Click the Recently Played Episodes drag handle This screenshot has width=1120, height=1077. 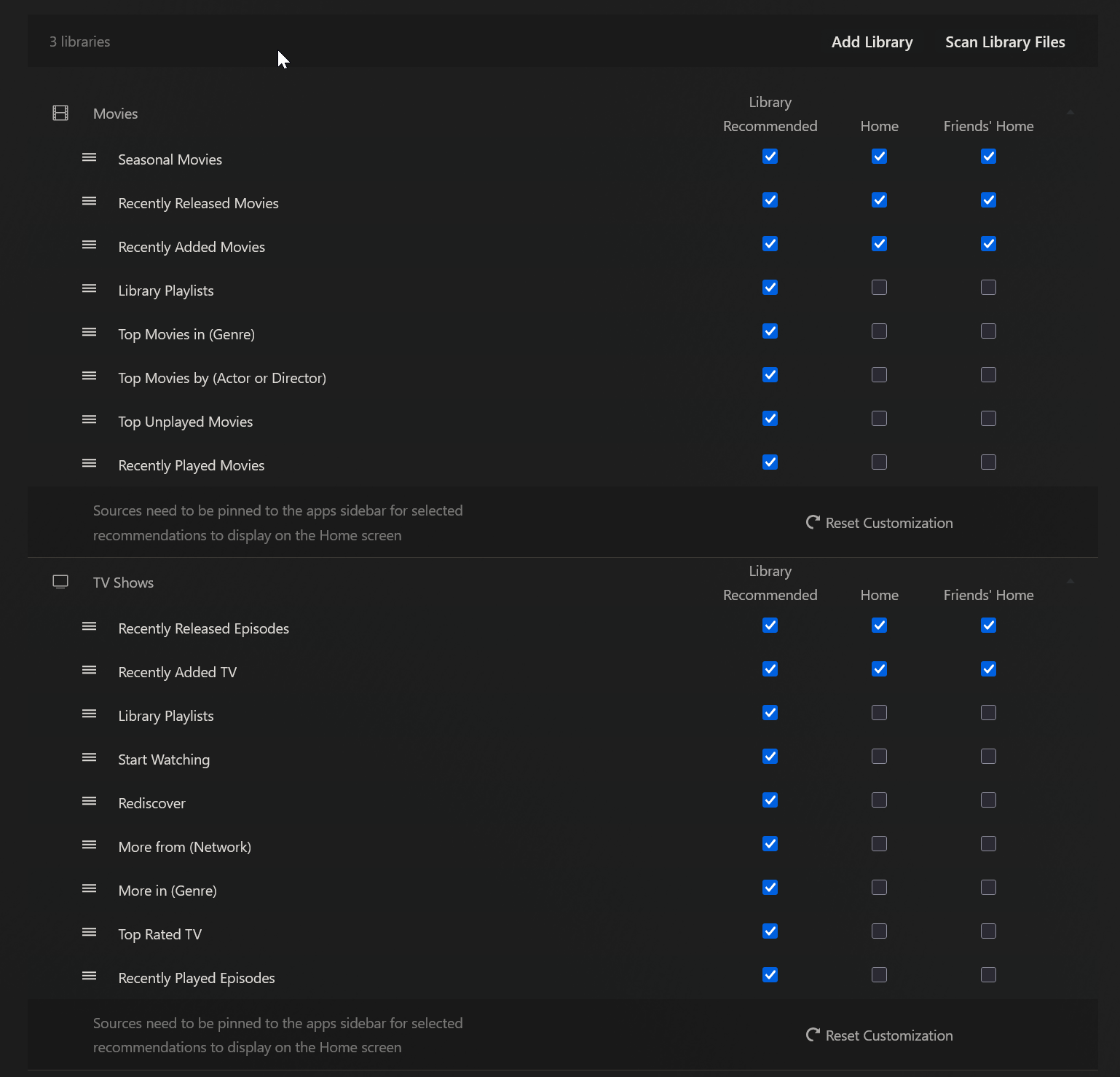(90, 976)
